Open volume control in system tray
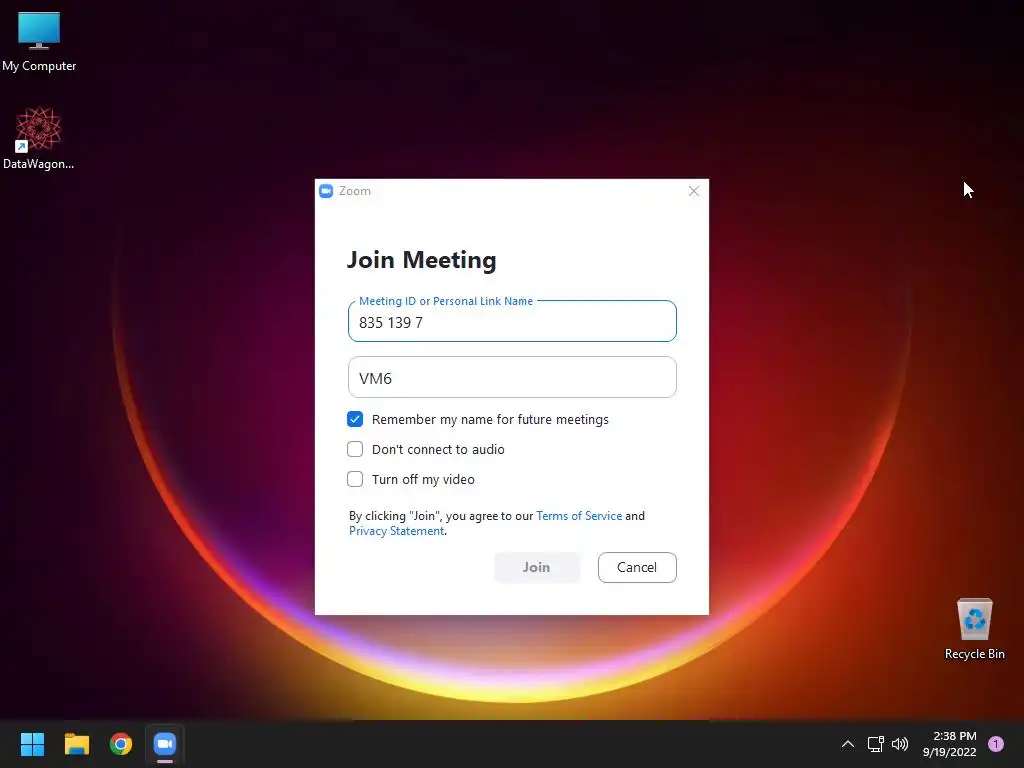 (x=900, y=744)
